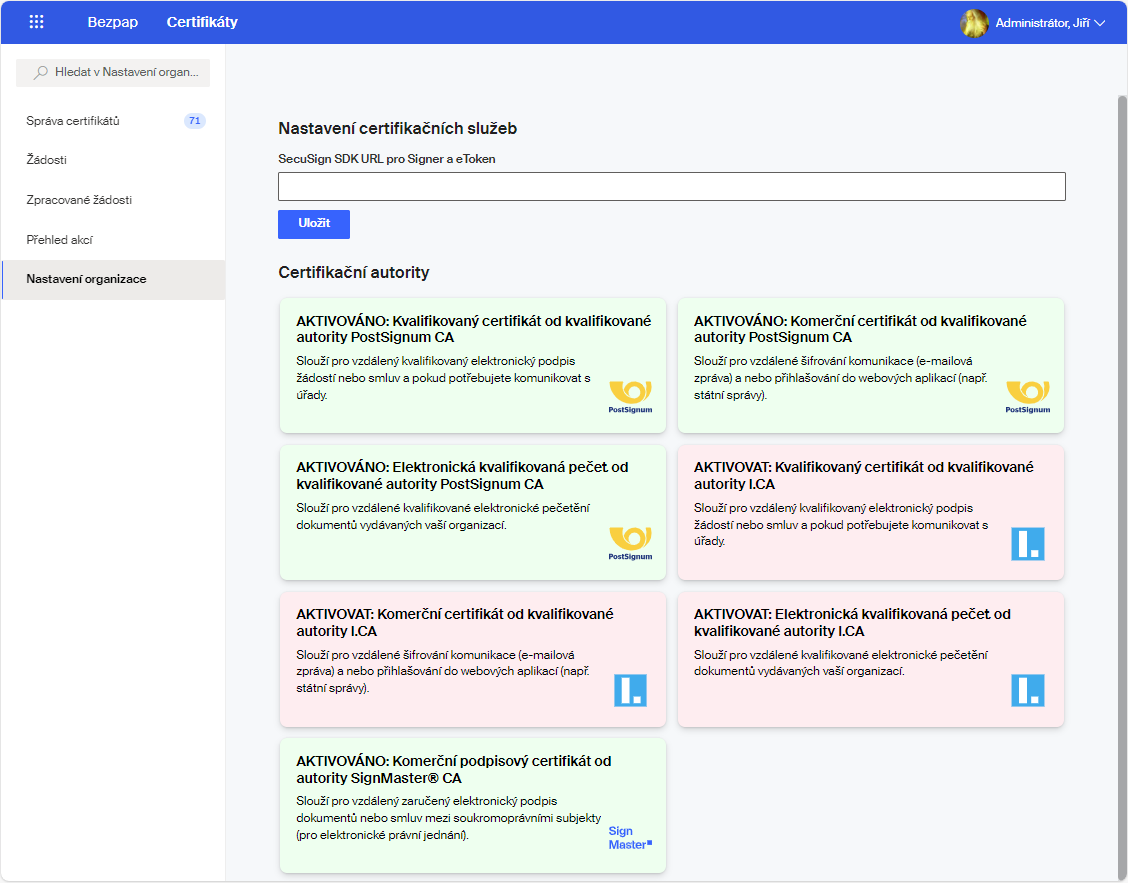This screenshot has width=1128, height=883.
Task: Open the Kvalifikovaný certifikát PostSignum CA card title
Action: (x=473, y=329)
